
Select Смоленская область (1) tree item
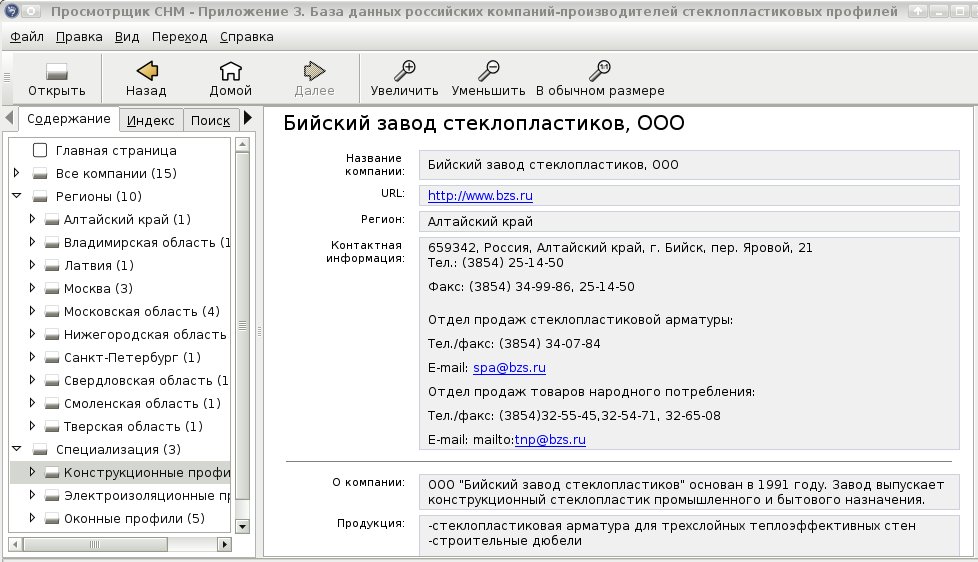point(142,404)
